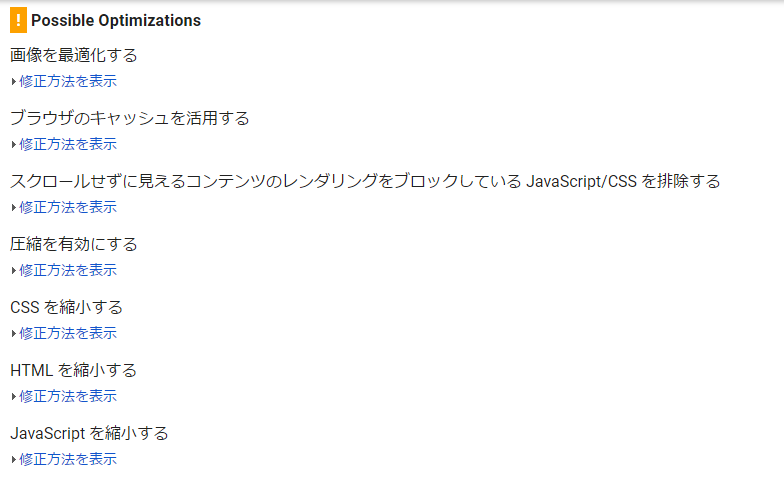The width and height of the screenshot is (784, 492).
Task: Select the スクロールせずに見えるコンテンツ rule title
Action: (365, 181)
